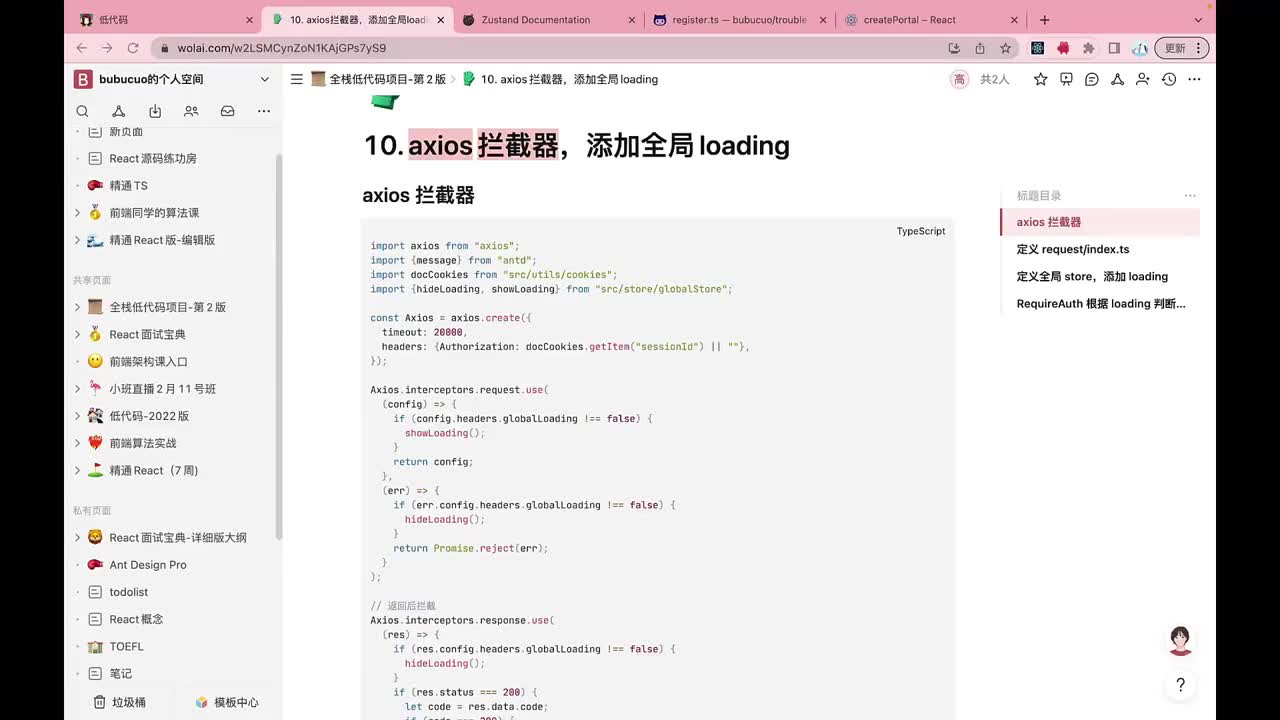Screen dimensions: 1280x720
Task: Click the browser address bar URL
Action: (282, 48)
